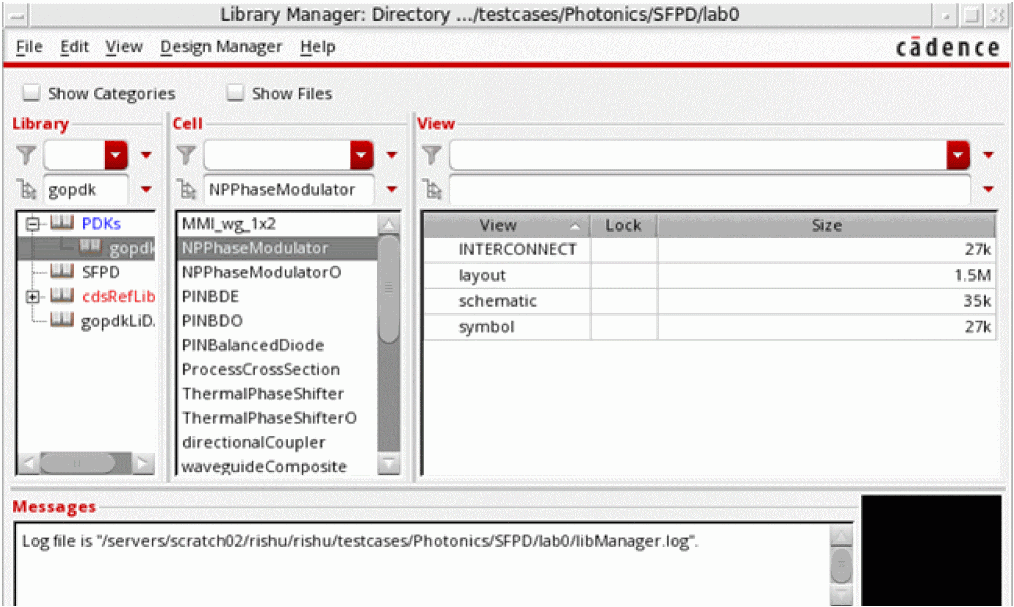Viewport: 1014px width, 607px height.
Task: Click the Messages scroll up arrow
Action: tap(841, 537)
